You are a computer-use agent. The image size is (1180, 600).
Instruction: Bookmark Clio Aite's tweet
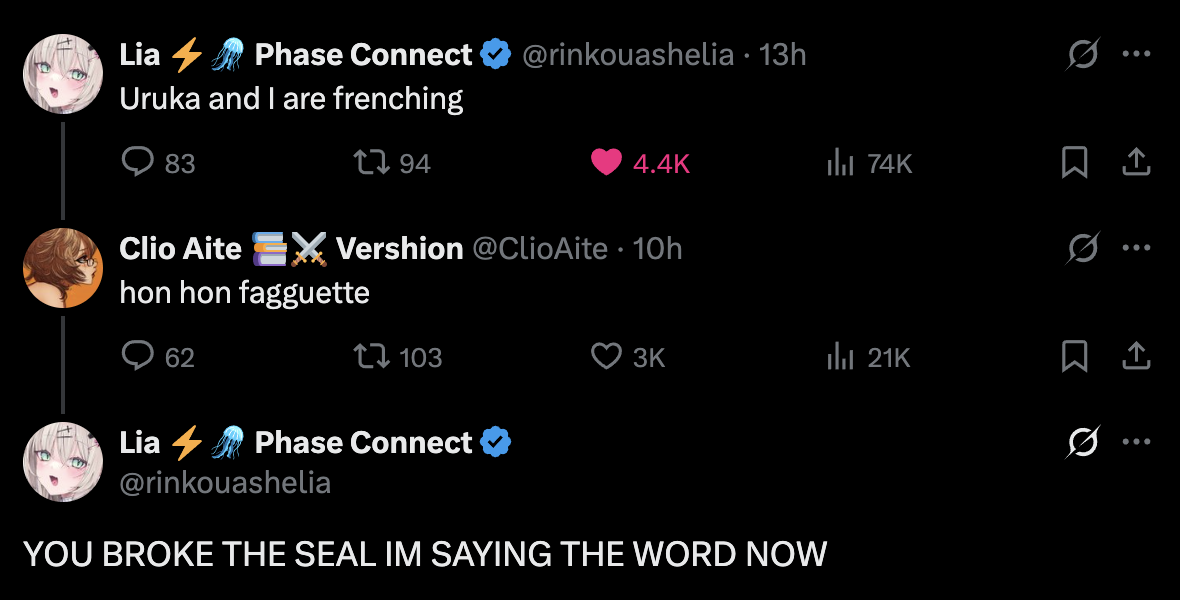click(x=1074, y=356)
